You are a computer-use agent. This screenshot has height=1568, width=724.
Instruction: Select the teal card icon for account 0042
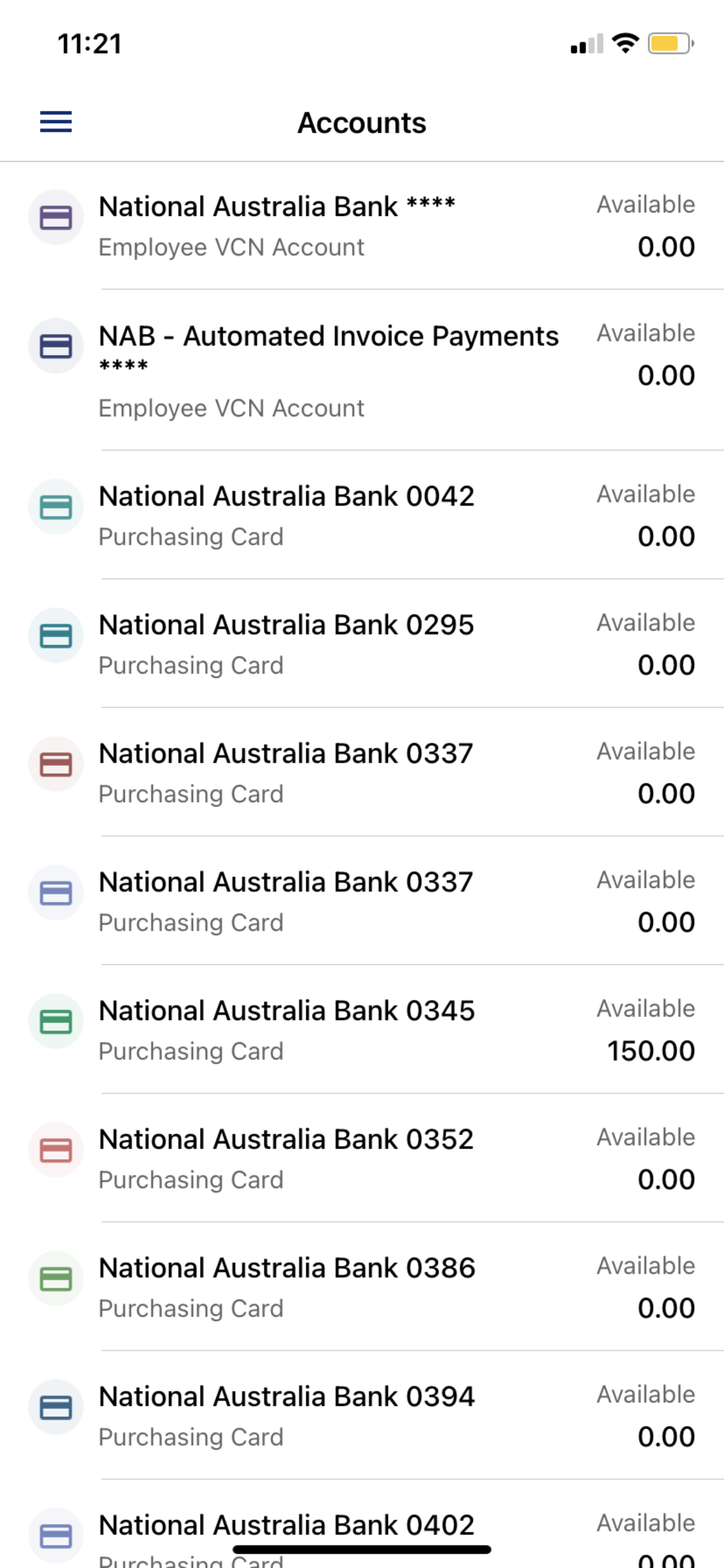coord(56,507)
